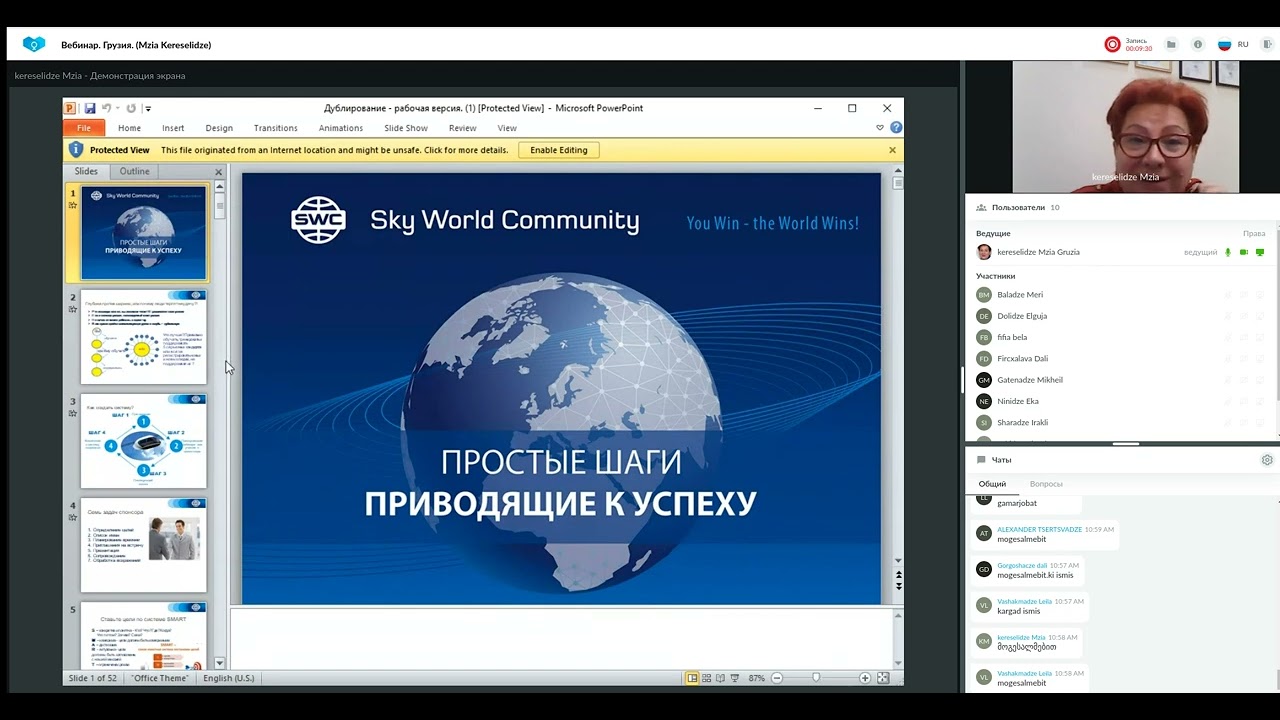The height and width of the screenshot is (720, 1280).
Task: Open the Review ribbon tab
Action: (x=462, y=128)
